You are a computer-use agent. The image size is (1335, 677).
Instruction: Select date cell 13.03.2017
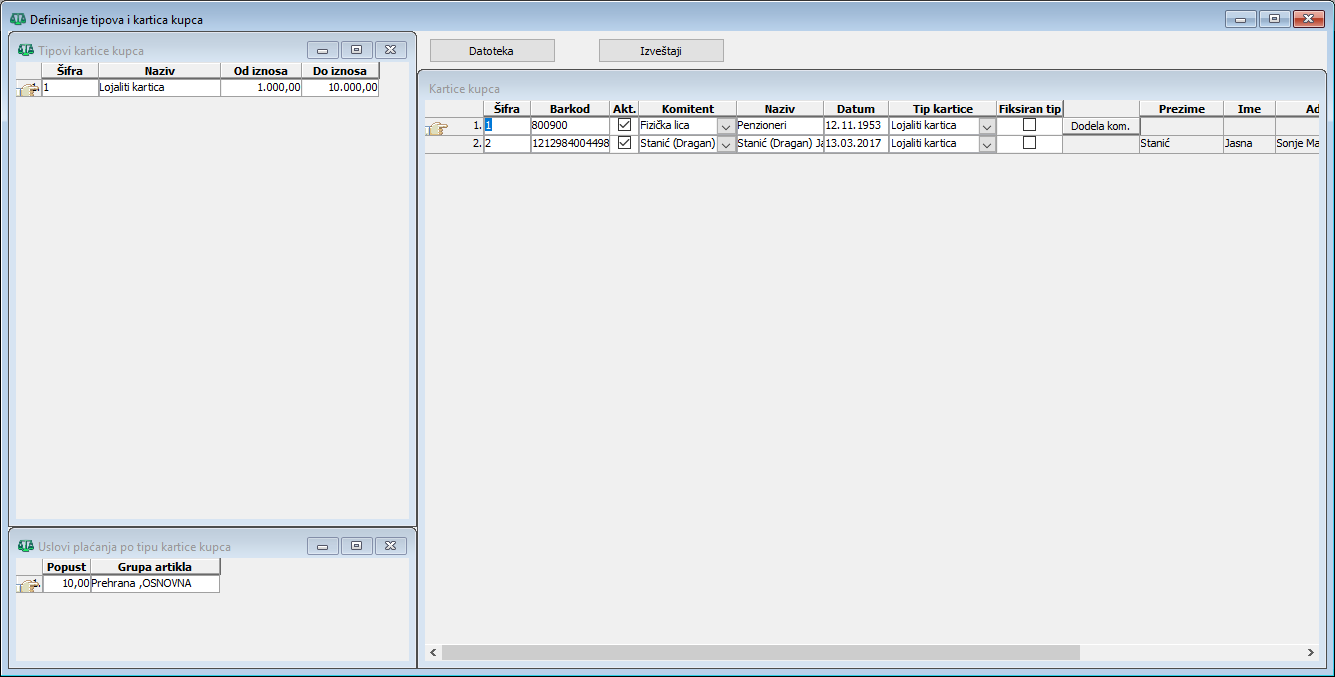click(x=856, y=144)
